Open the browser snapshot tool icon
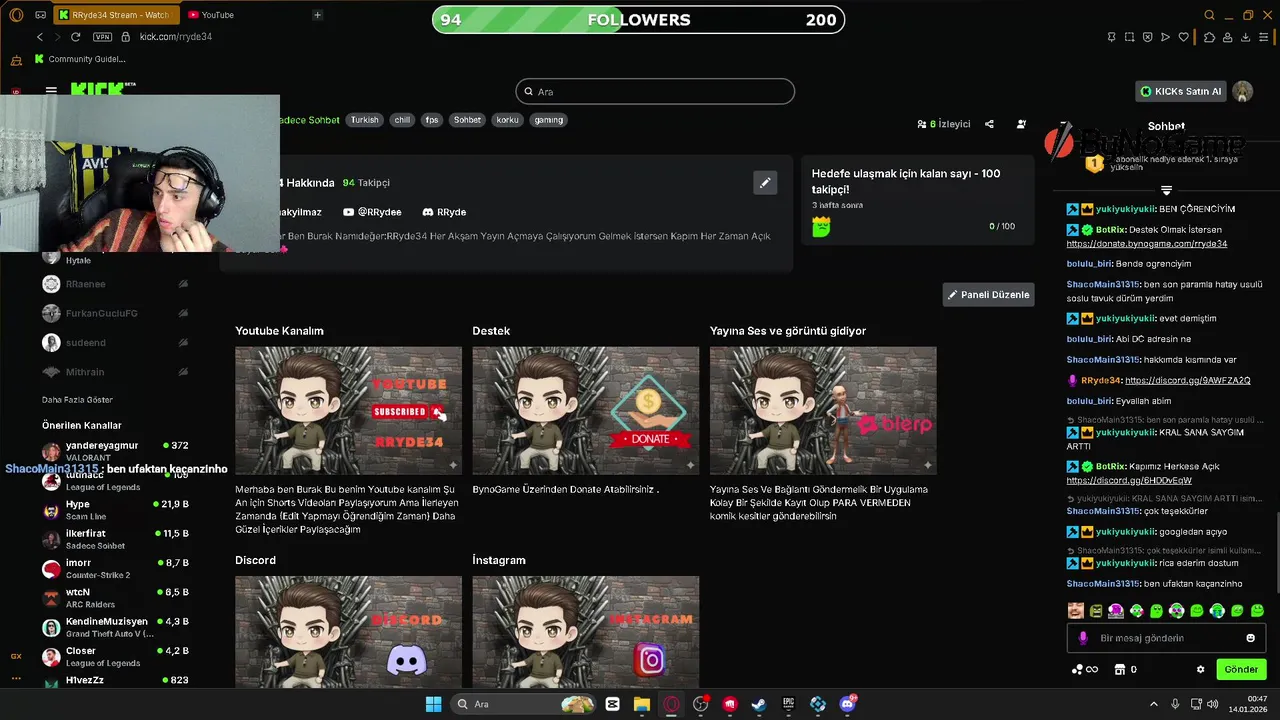This screenshot has width=1280, height=720. [1129, 37]
